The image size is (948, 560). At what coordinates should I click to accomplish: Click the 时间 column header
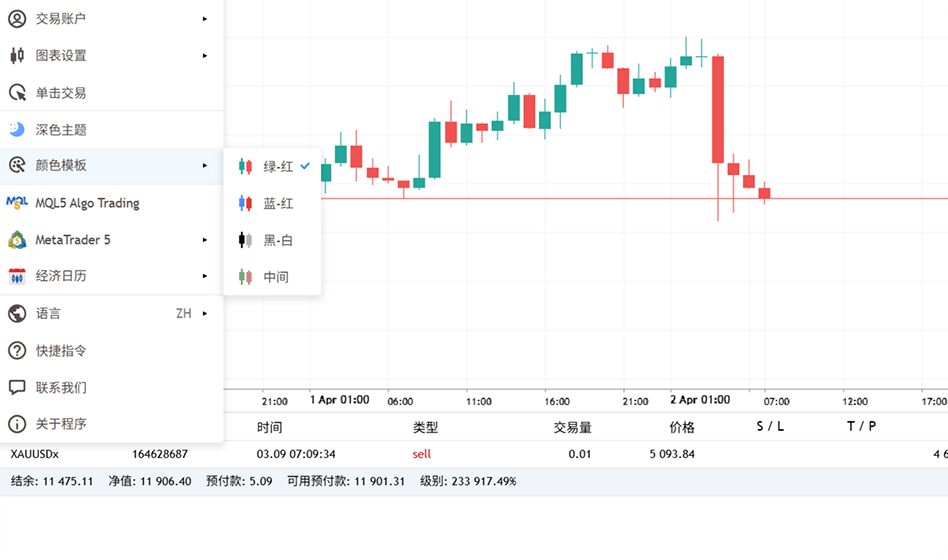click(x=269, y=427)
